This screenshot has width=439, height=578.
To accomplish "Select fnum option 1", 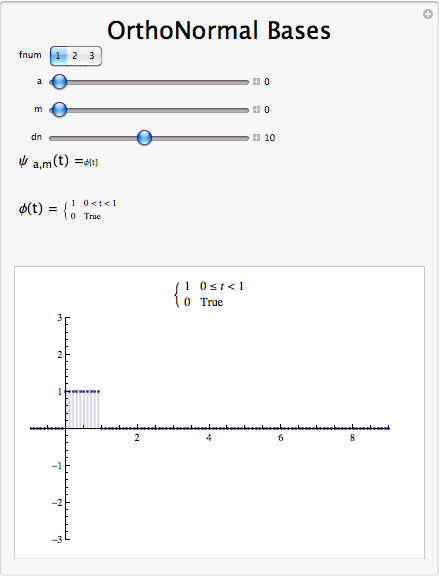I will tap(59, 56).
